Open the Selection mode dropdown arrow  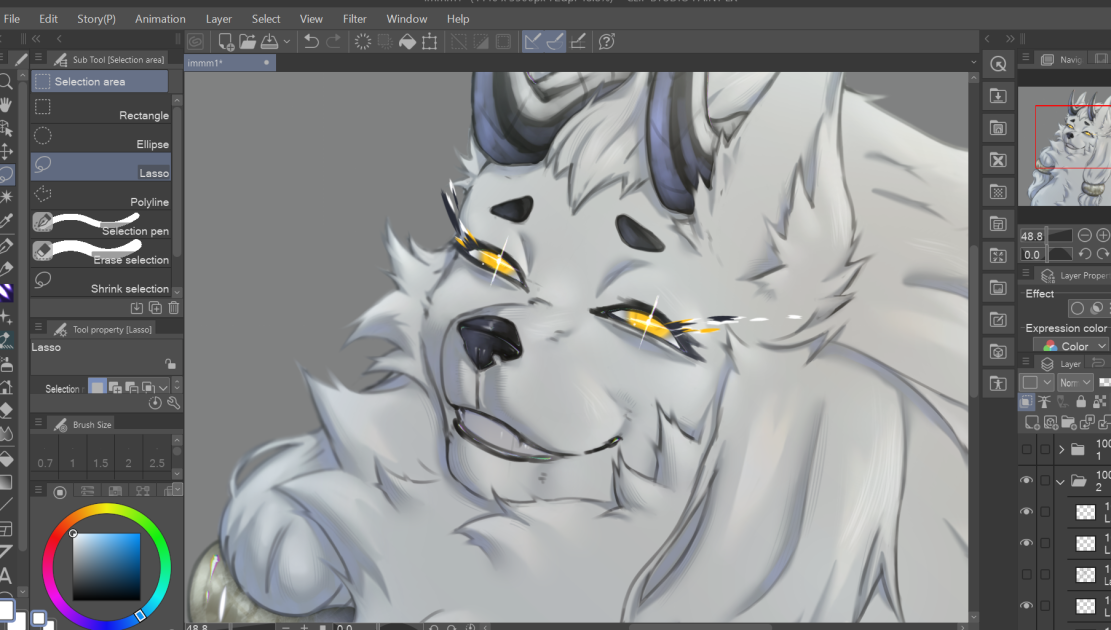point(164,388)
